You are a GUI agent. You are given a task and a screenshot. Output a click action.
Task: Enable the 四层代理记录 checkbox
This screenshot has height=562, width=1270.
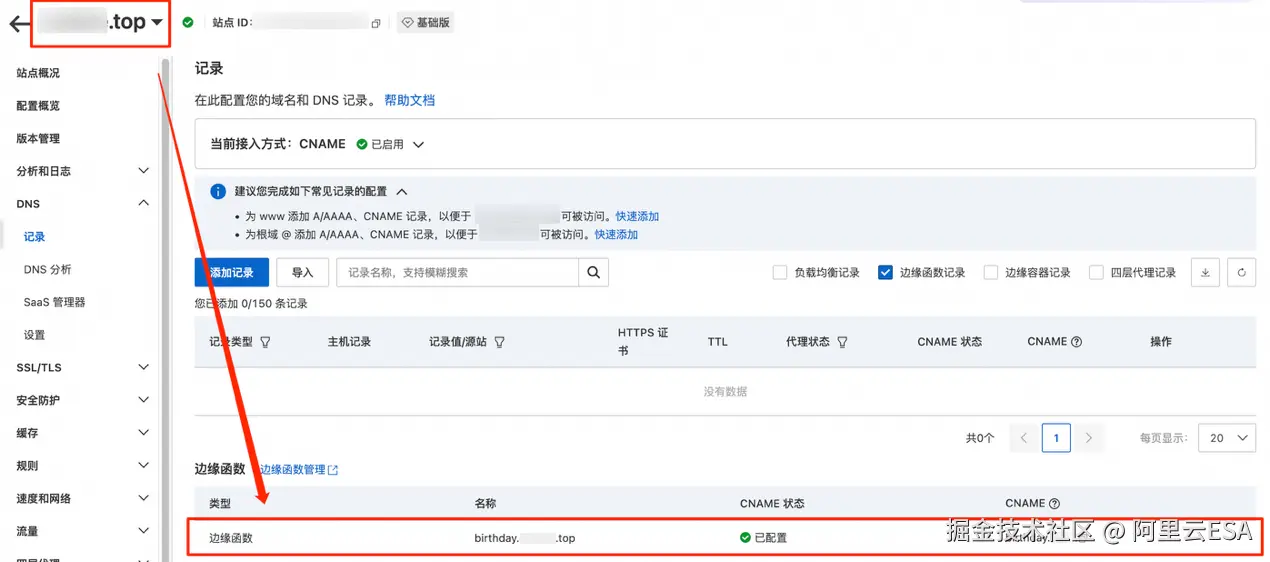pyautogui.click(x=1096, y=273)
